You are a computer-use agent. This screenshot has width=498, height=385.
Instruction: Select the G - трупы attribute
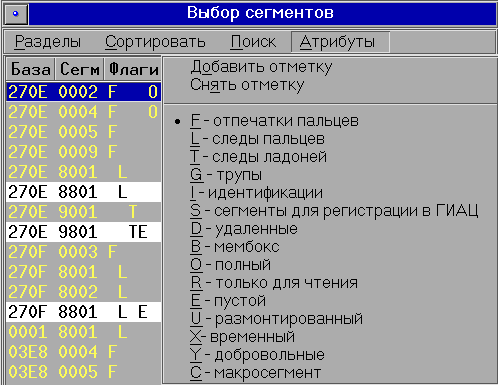[x=226, y=175]
